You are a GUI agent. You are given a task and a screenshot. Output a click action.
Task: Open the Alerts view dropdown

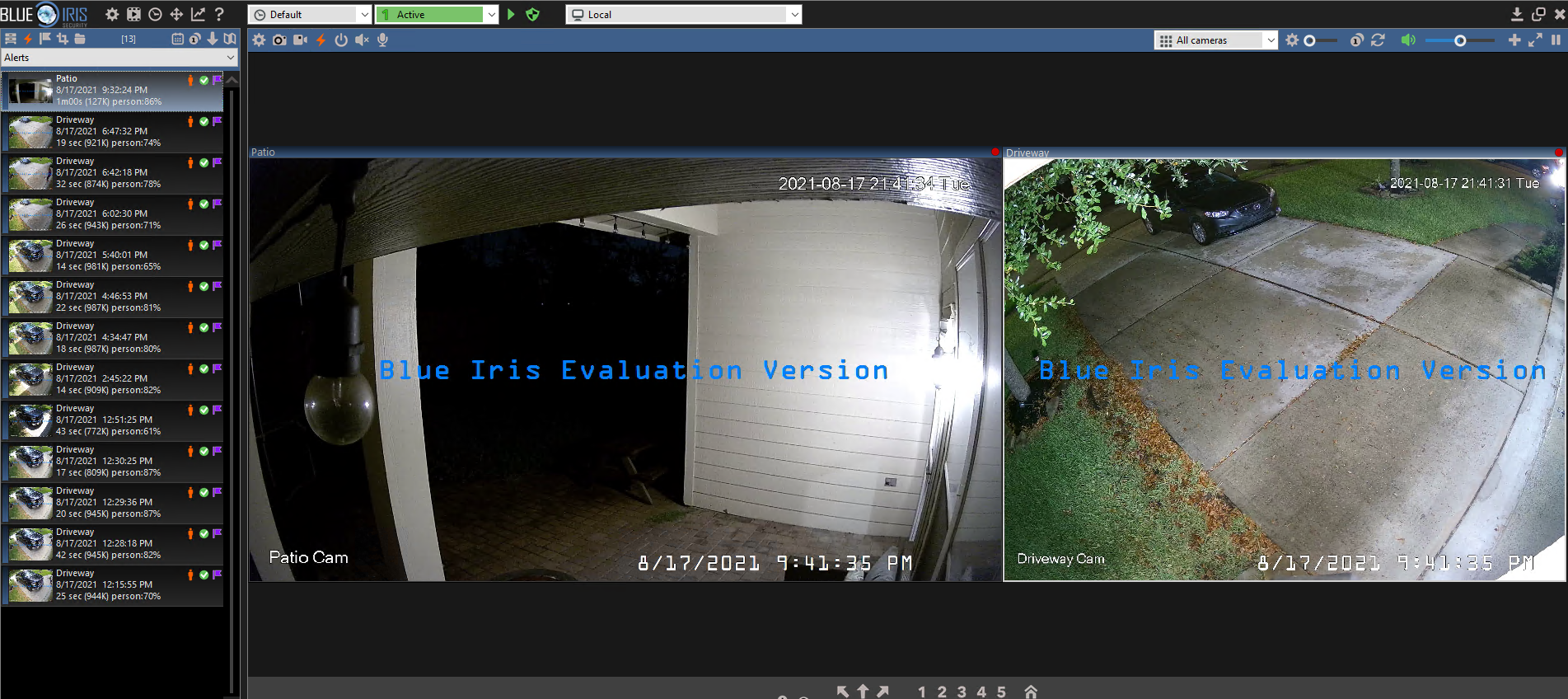pos(119,57)
